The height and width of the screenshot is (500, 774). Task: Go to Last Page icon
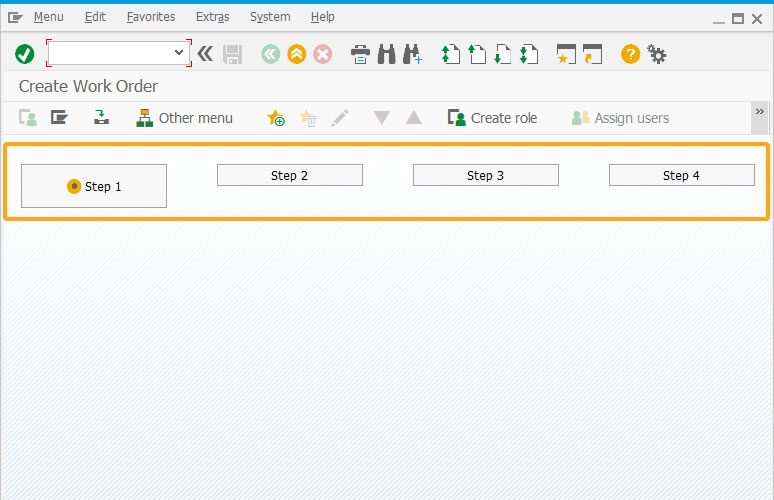click(529, 54)
